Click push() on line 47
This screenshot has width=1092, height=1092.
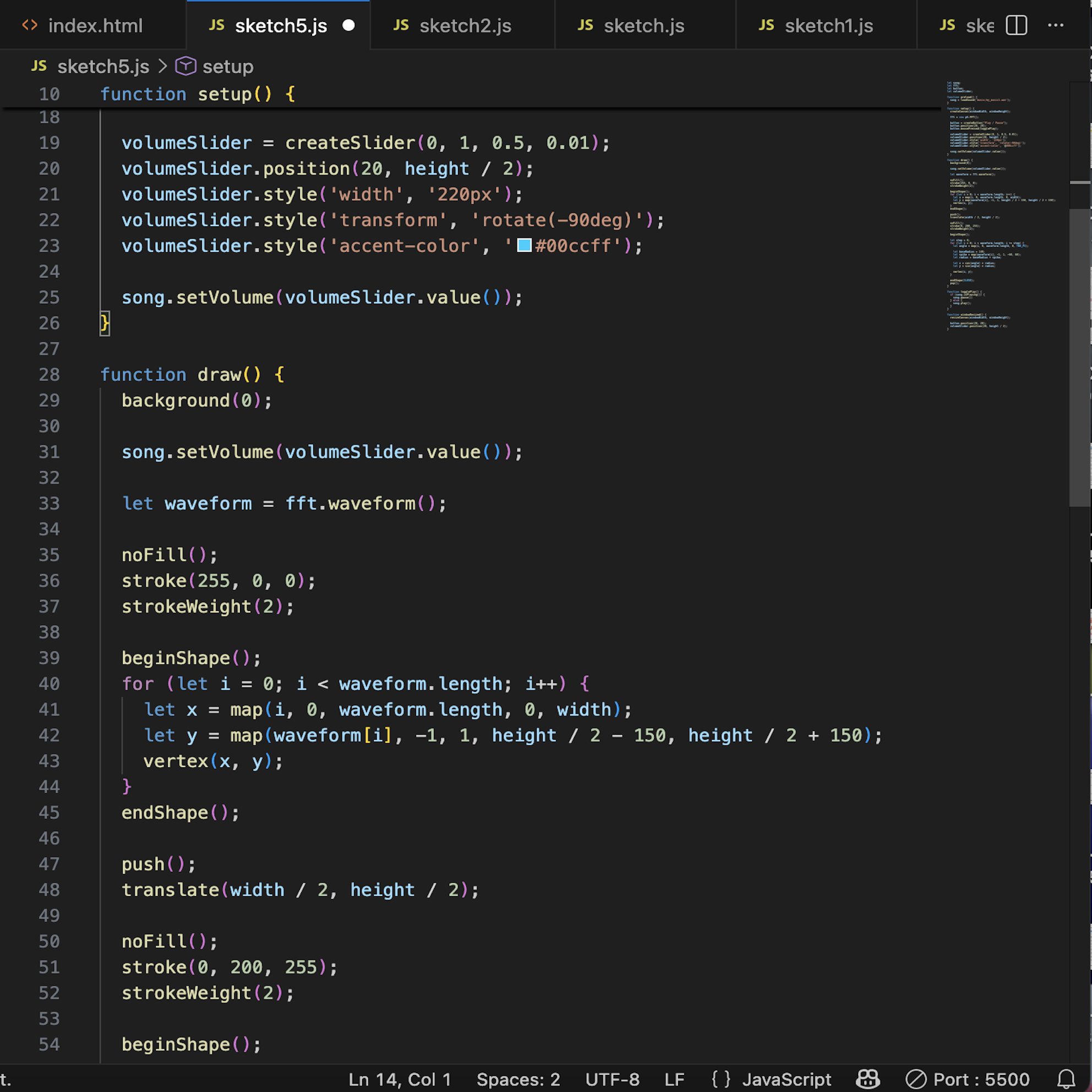159,864
